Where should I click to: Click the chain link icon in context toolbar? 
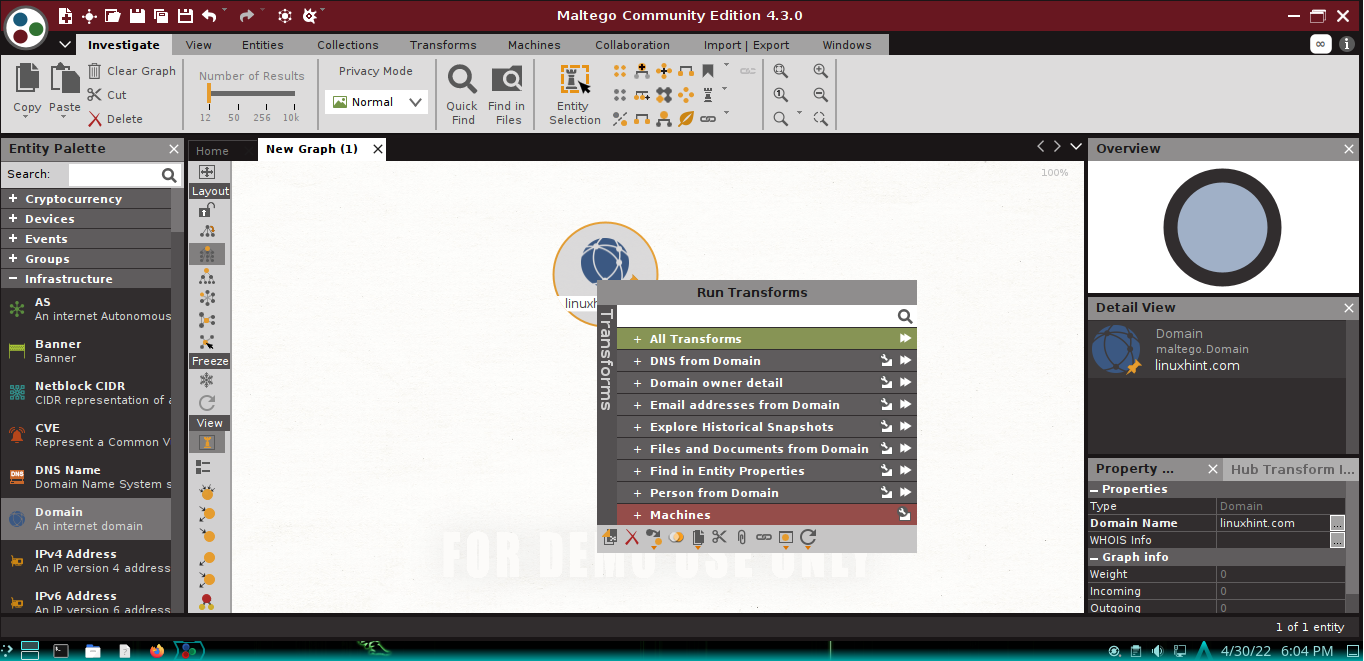(x=763, y=538)
